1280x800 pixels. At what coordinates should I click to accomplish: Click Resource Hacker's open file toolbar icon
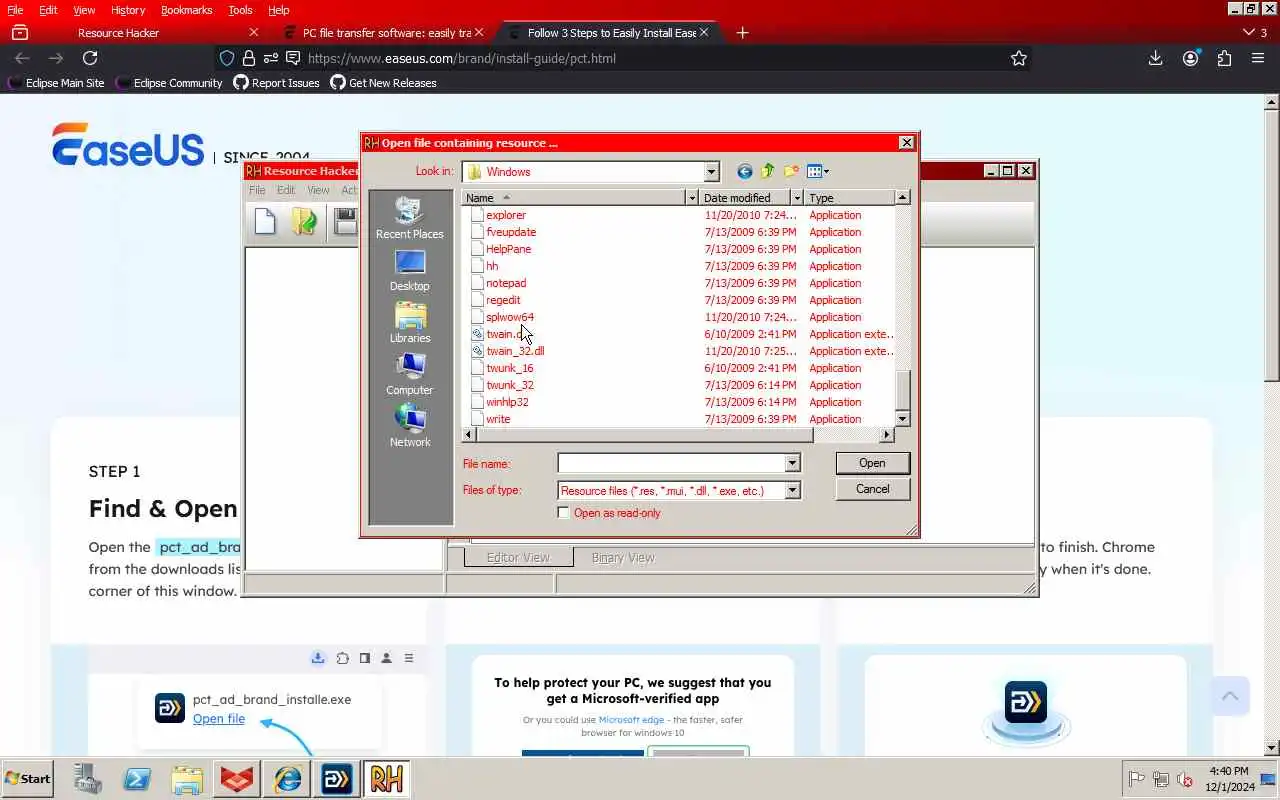tap(305, 221)
